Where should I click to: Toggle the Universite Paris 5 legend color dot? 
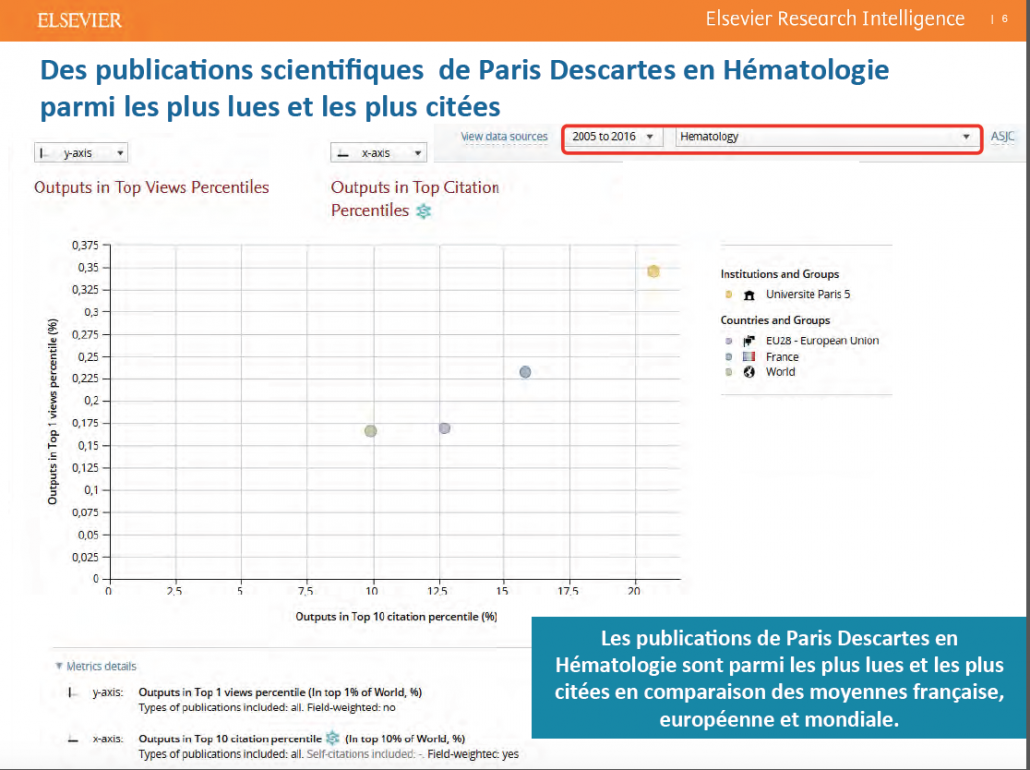[728, 294]
